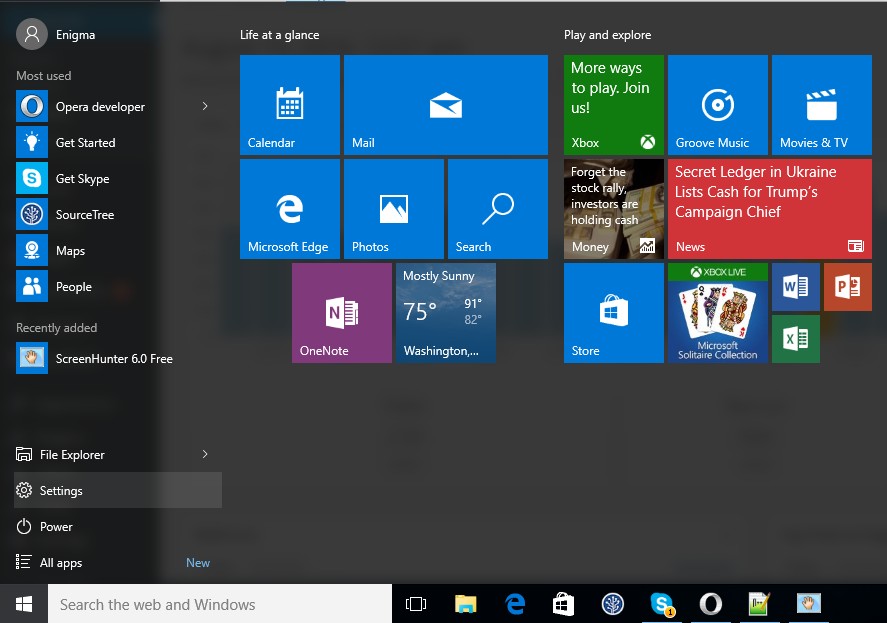Open SourceTree taskbar icon
The height and width of the screenshot is (623, 887).
pos(613,604)
